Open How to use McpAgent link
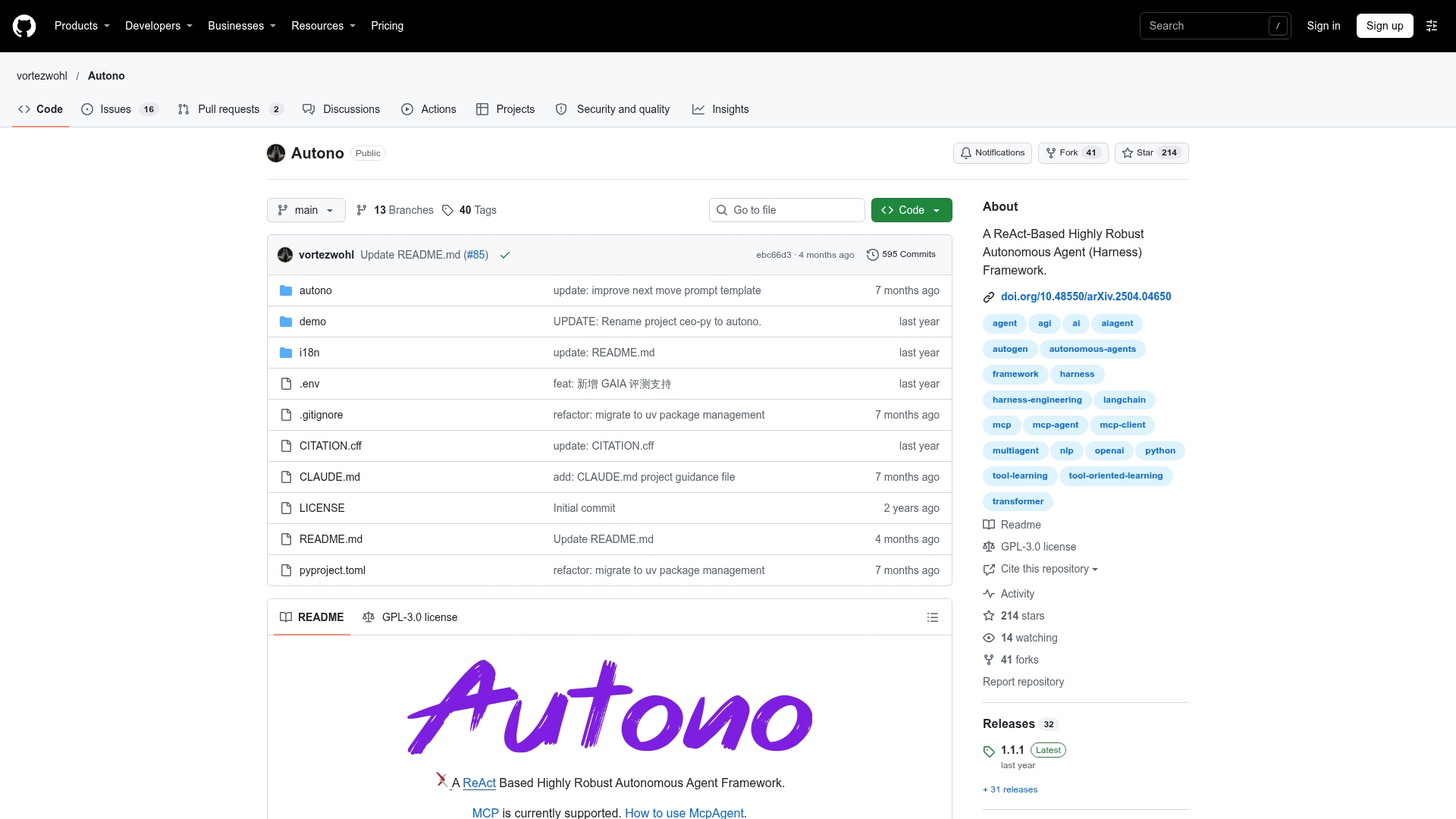1456x819 pixels. point(684,812)
